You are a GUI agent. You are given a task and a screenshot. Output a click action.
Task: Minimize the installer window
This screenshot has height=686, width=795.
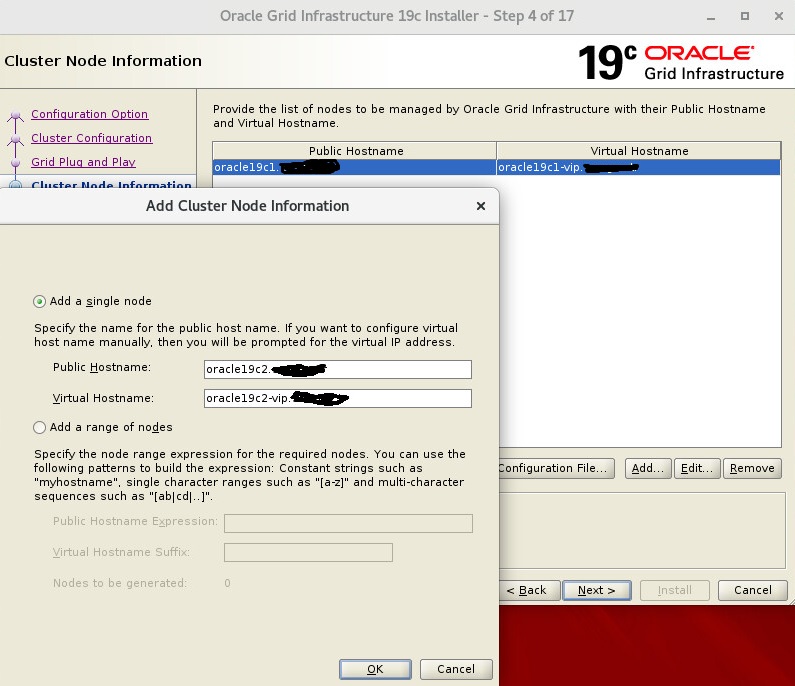pyautogui.click(x=711, y=17)
